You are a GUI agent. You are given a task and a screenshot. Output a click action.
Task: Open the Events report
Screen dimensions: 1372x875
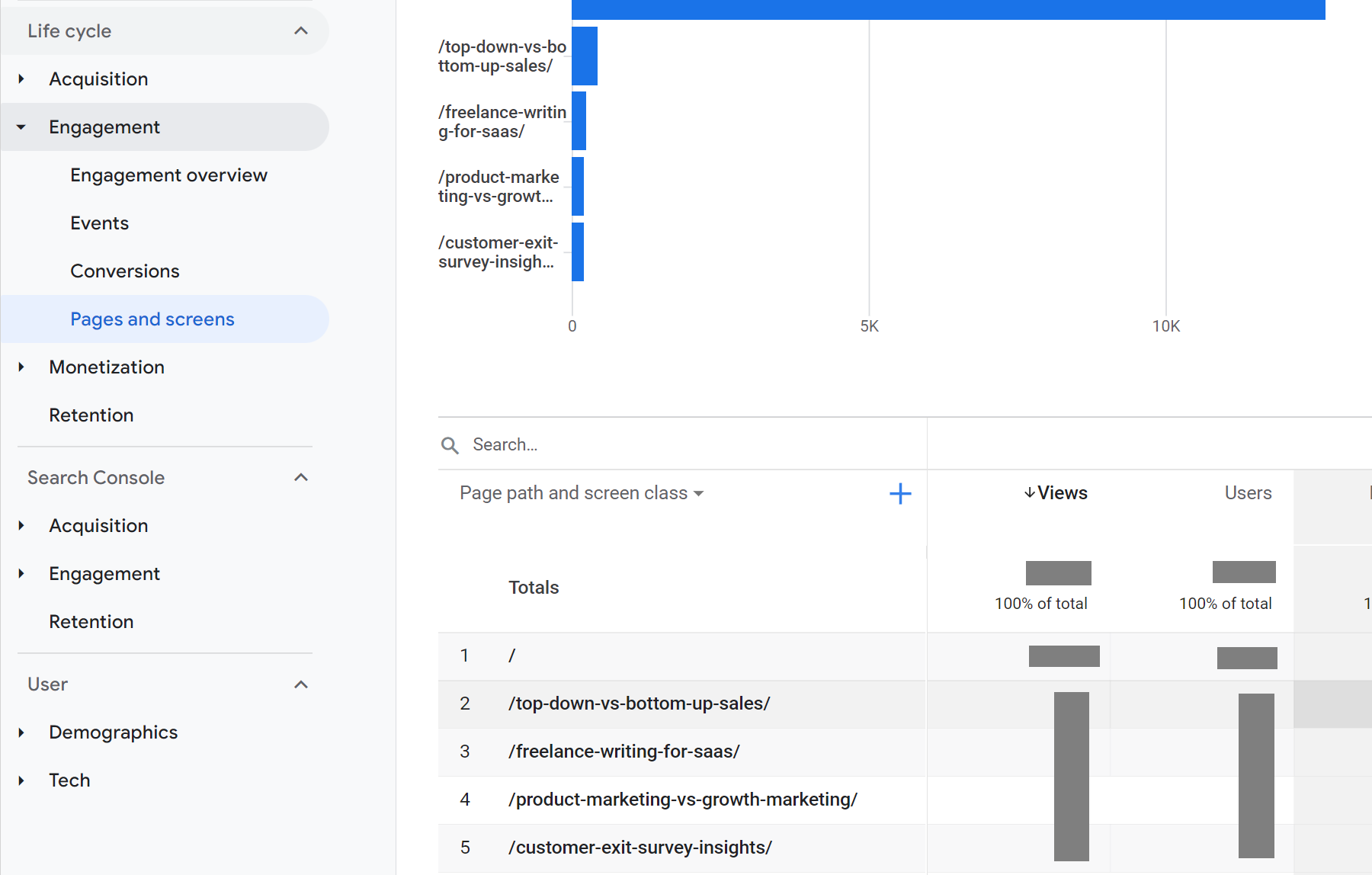tap(99, 223)
